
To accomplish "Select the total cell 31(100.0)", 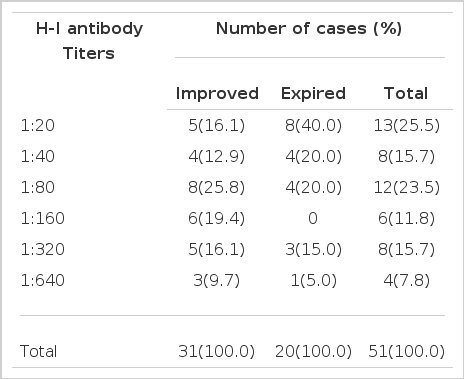I will pos(217,351).
